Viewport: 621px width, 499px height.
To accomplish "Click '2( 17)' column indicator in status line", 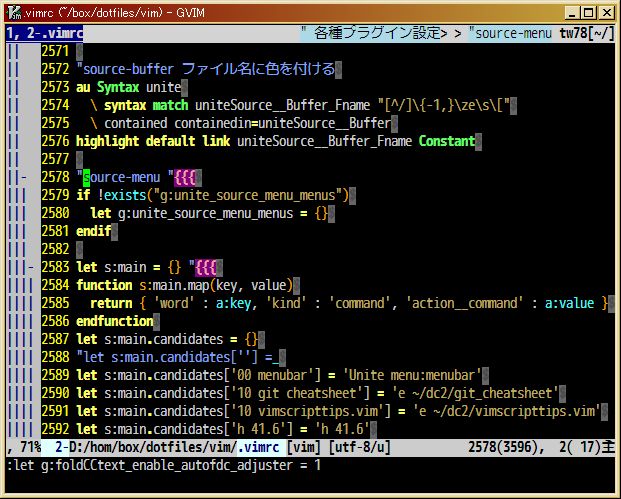I will (580, 448).
